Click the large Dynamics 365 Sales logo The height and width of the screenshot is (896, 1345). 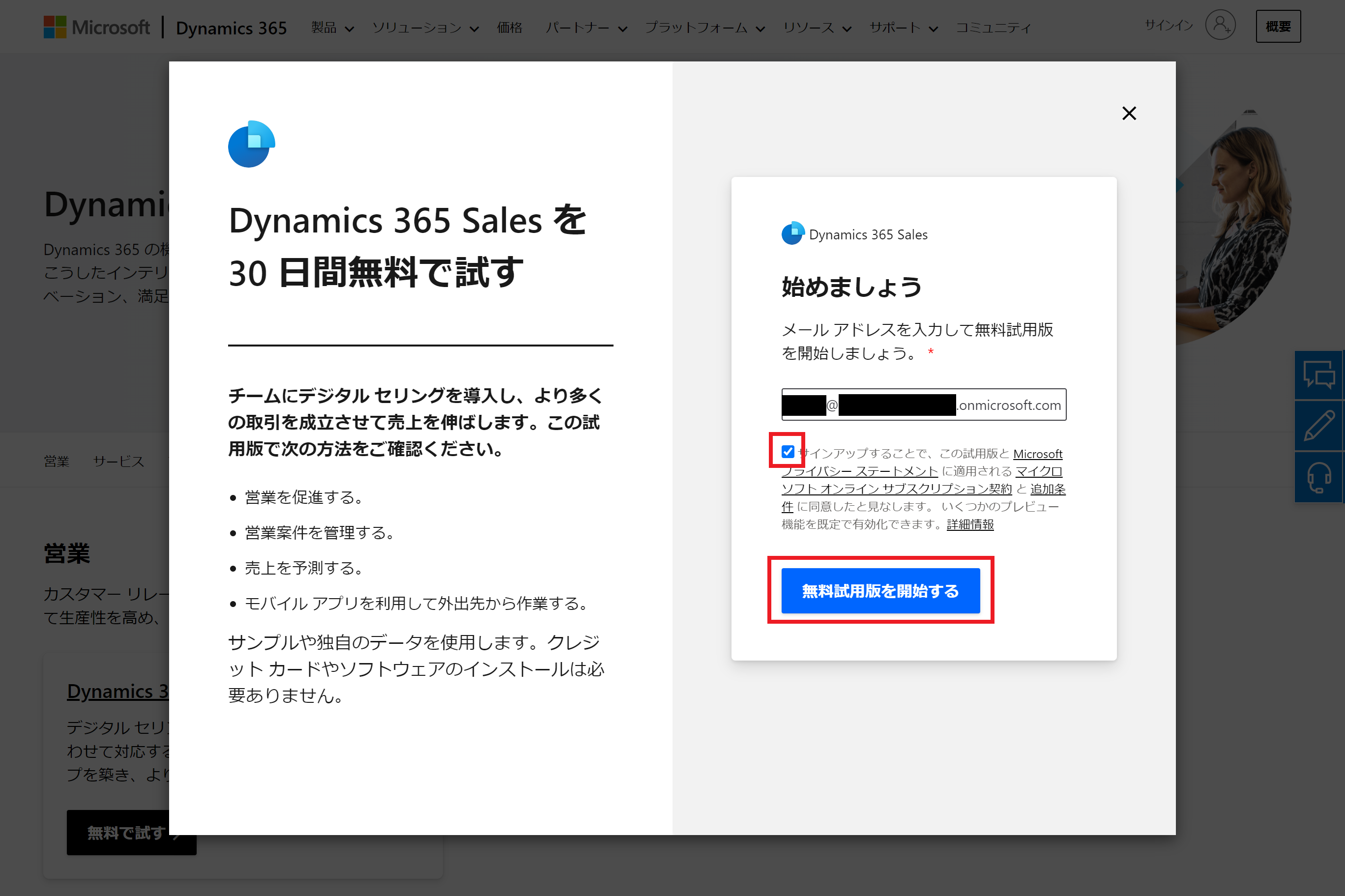coord(251,144)
